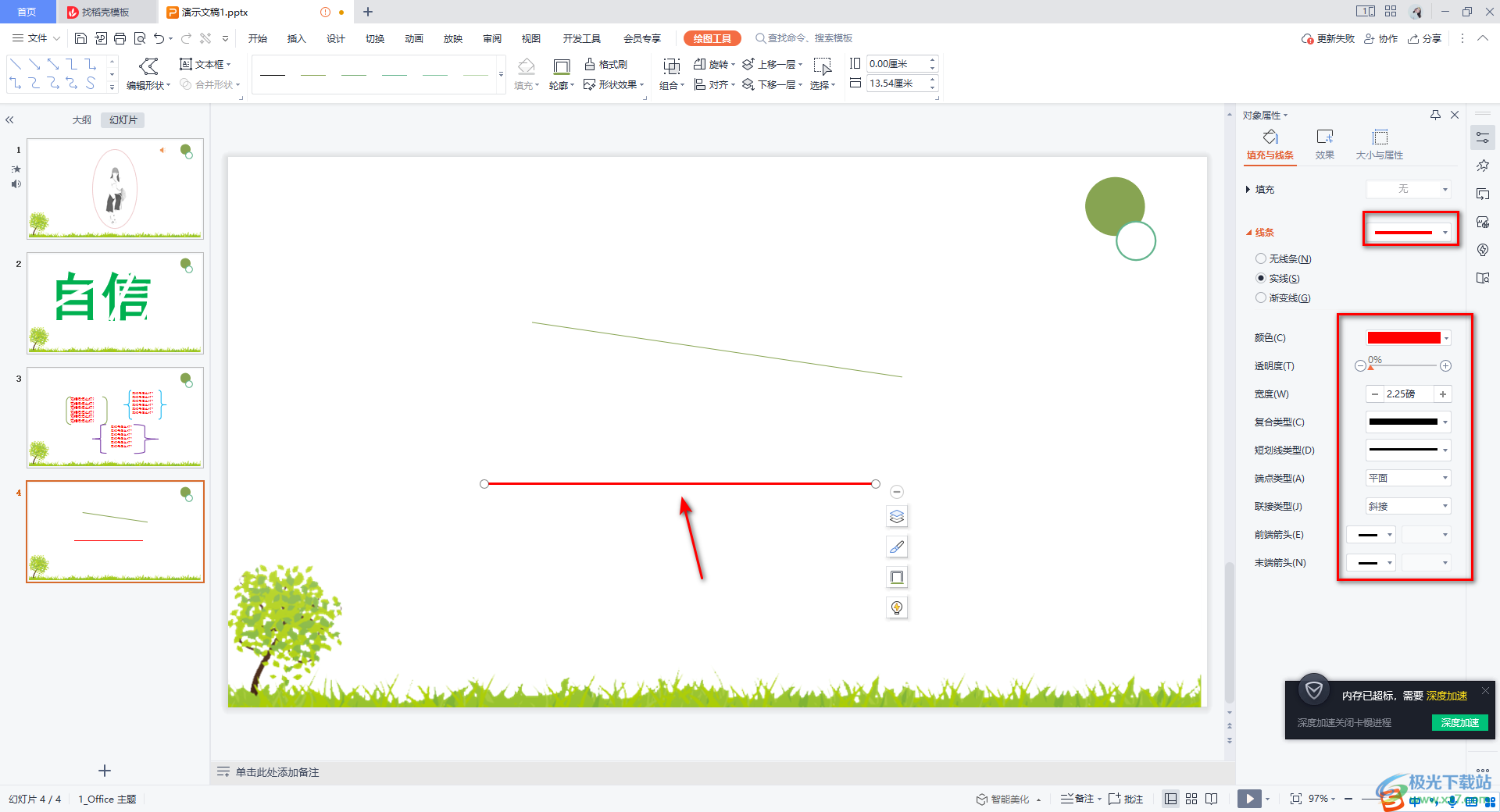Increase transparency with the plus button

(x=1445, y=366)
